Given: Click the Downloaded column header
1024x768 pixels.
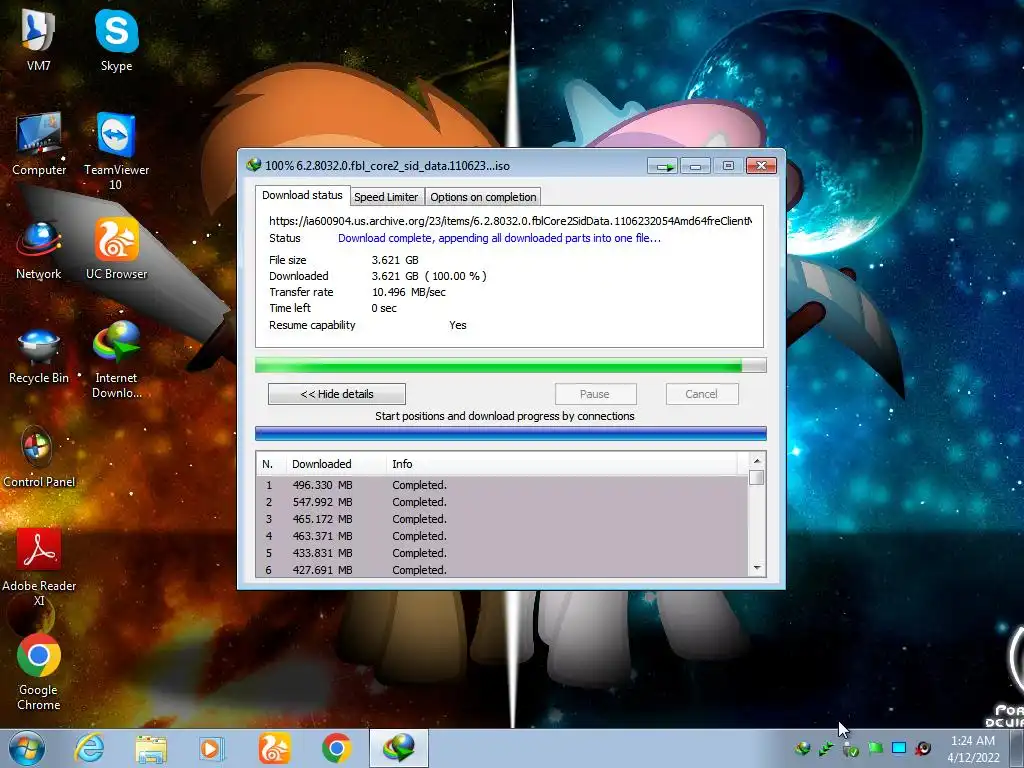Looking at the screenshot, I should 336,464.
